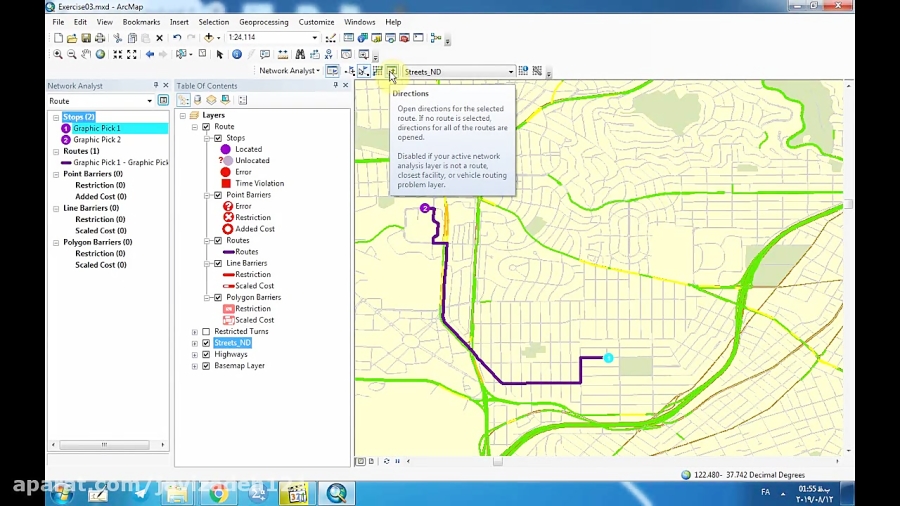The height and width of the screenshot is (506, 900).
Task: Save the map with the Save icon
Action: pos(86,38)
